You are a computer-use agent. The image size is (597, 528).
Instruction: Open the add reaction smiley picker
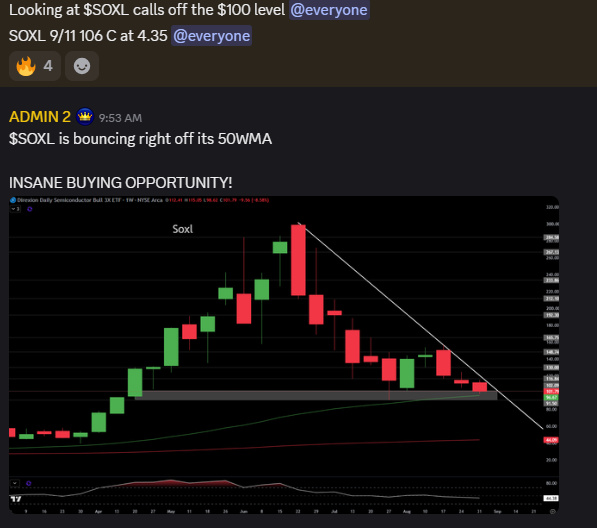82,66
